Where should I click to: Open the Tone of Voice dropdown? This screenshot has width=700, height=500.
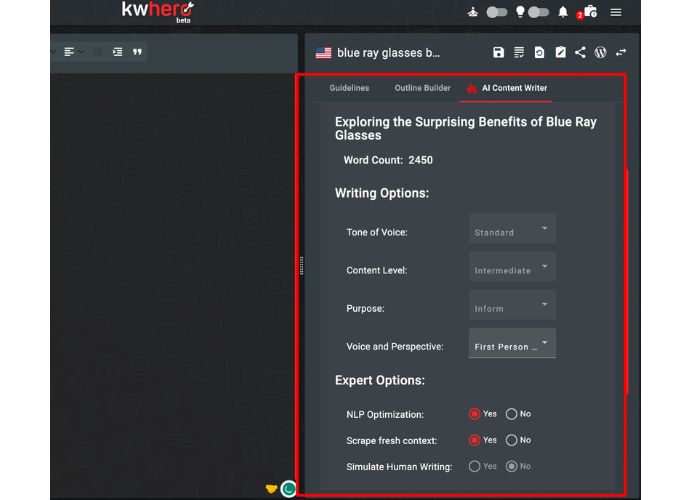[512, 229]
